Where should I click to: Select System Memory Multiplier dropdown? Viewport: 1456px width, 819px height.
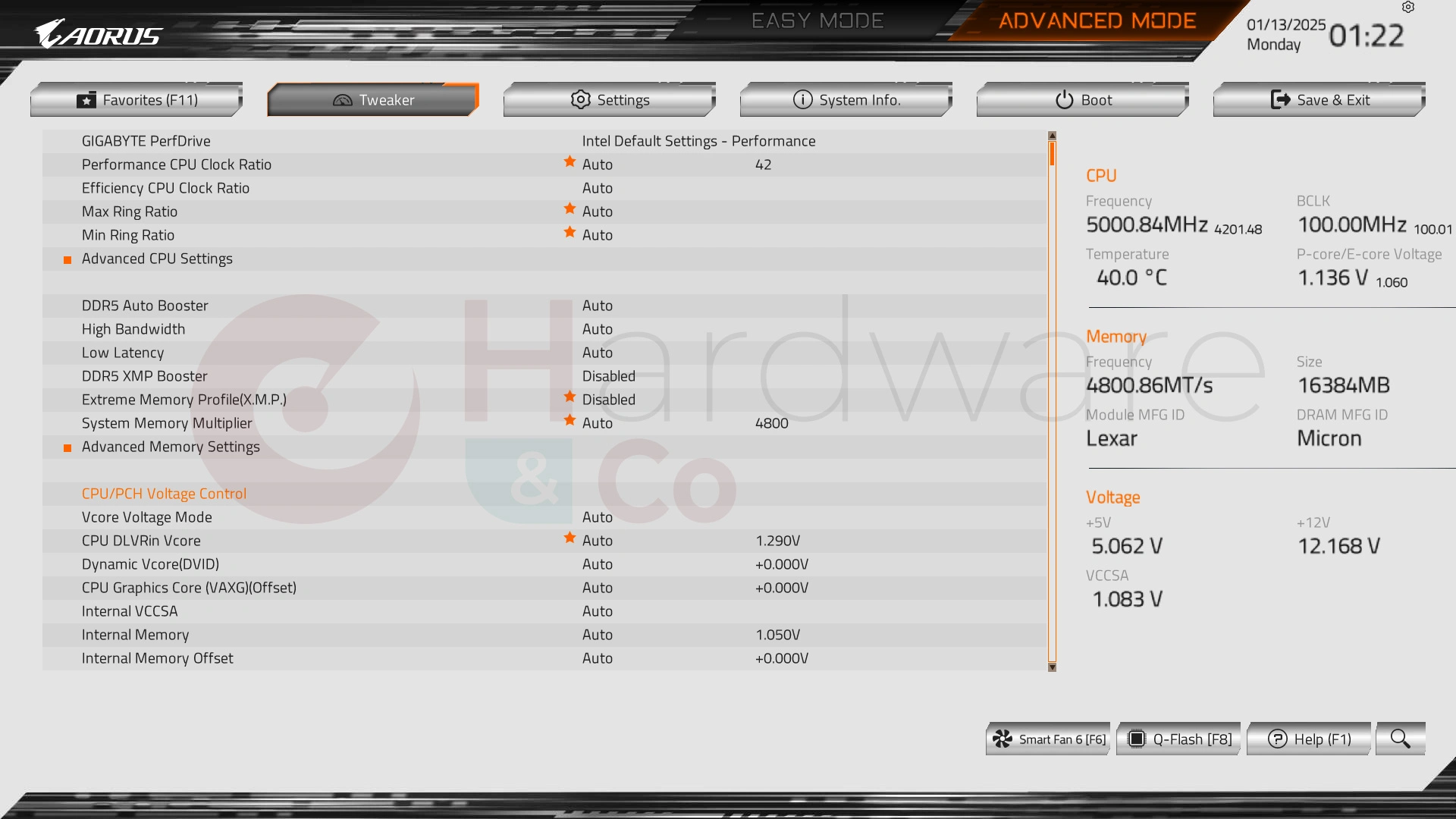(x=596, y=423)
